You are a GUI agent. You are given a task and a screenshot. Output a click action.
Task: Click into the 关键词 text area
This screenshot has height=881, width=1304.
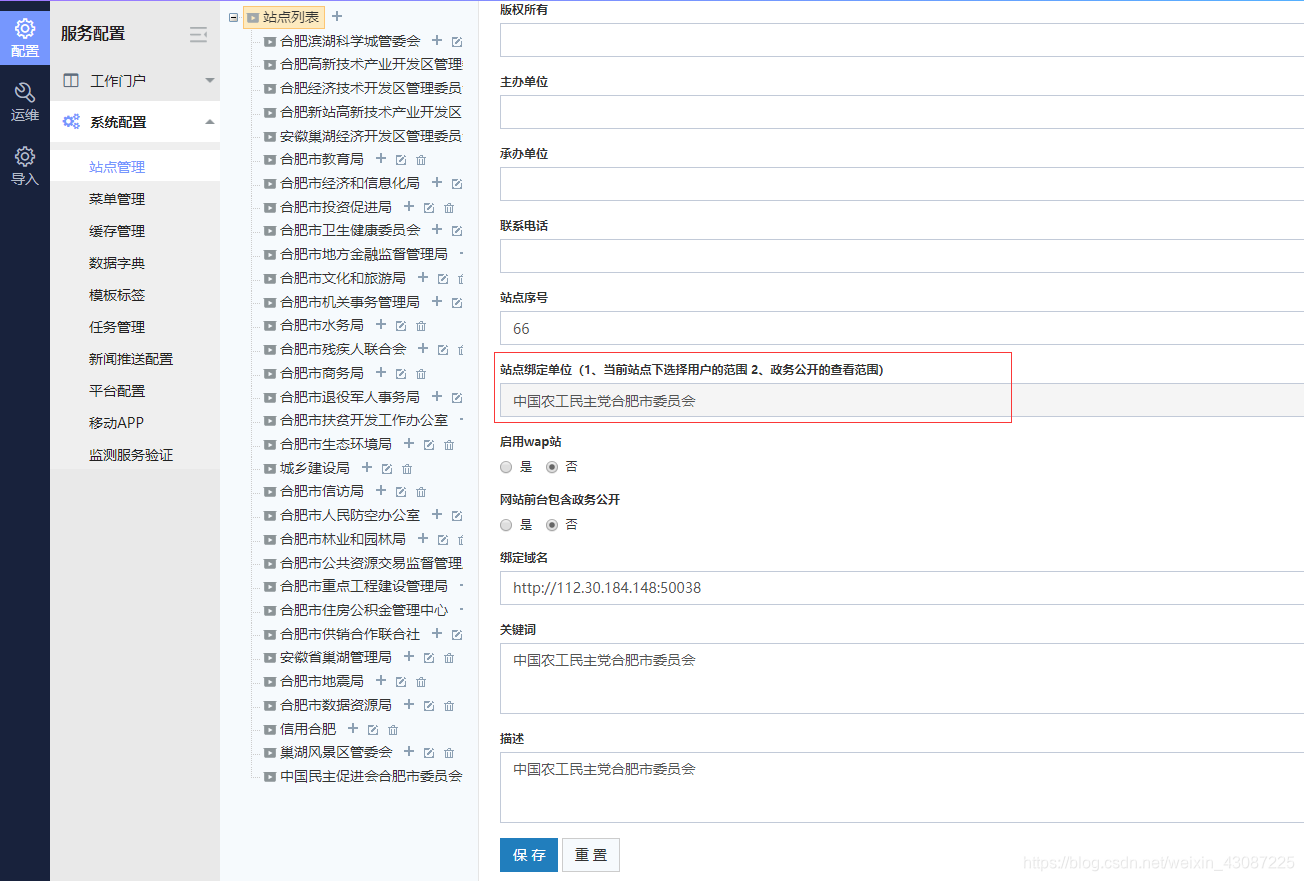click(902, 678)
